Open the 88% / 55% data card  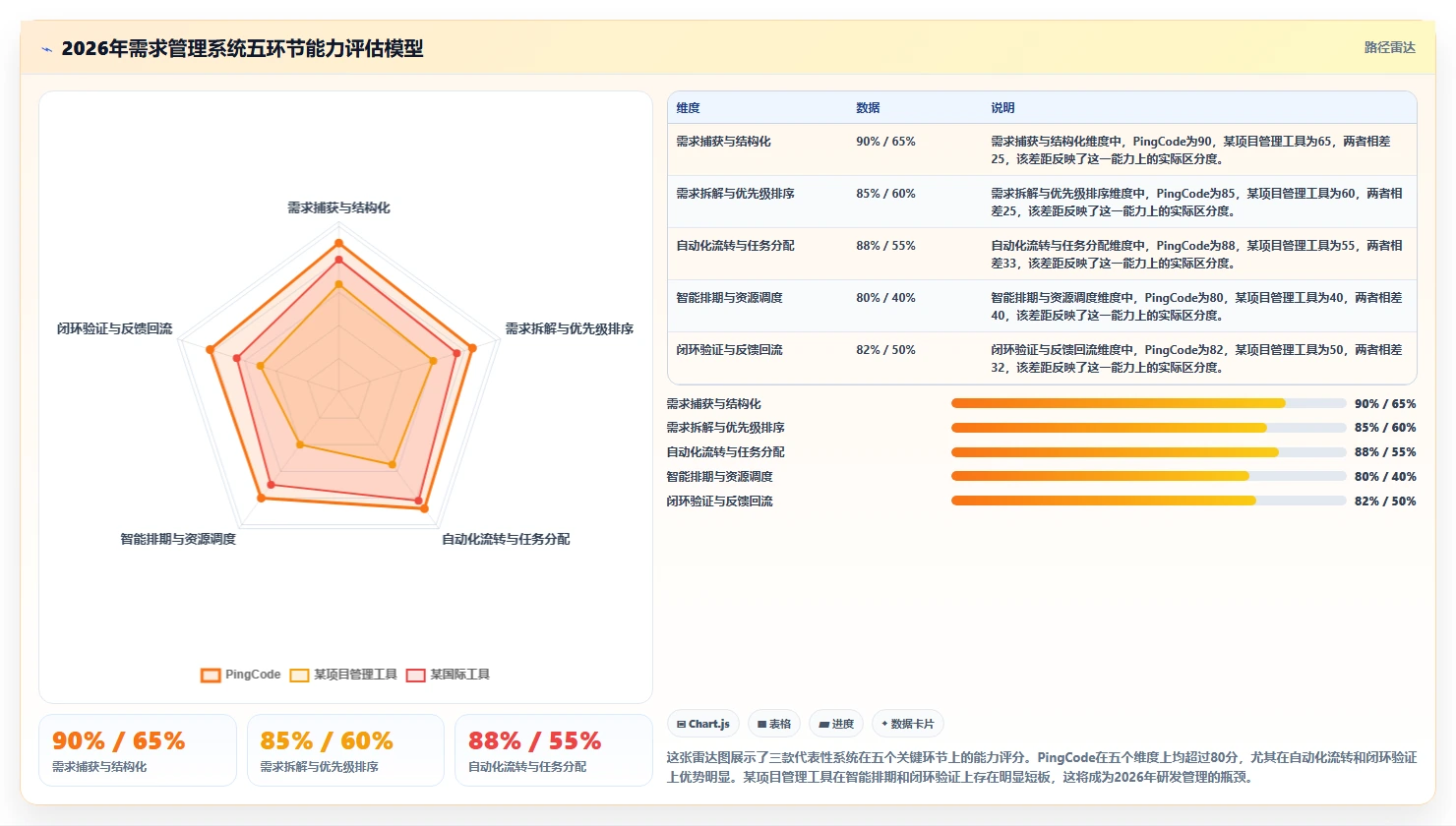click(x=554, y=750)
